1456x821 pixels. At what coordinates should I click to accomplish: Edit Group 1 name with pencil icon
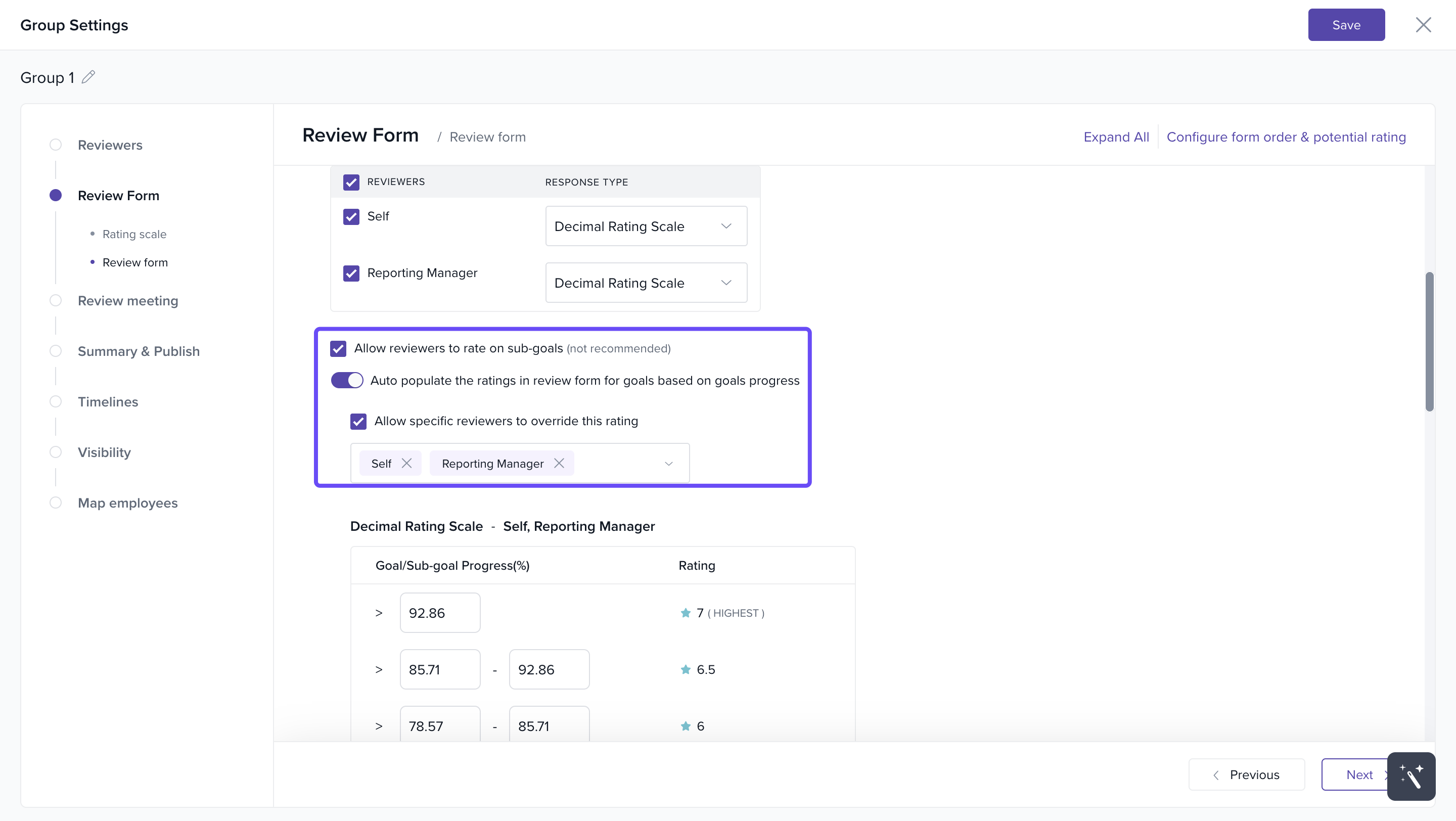88,77
